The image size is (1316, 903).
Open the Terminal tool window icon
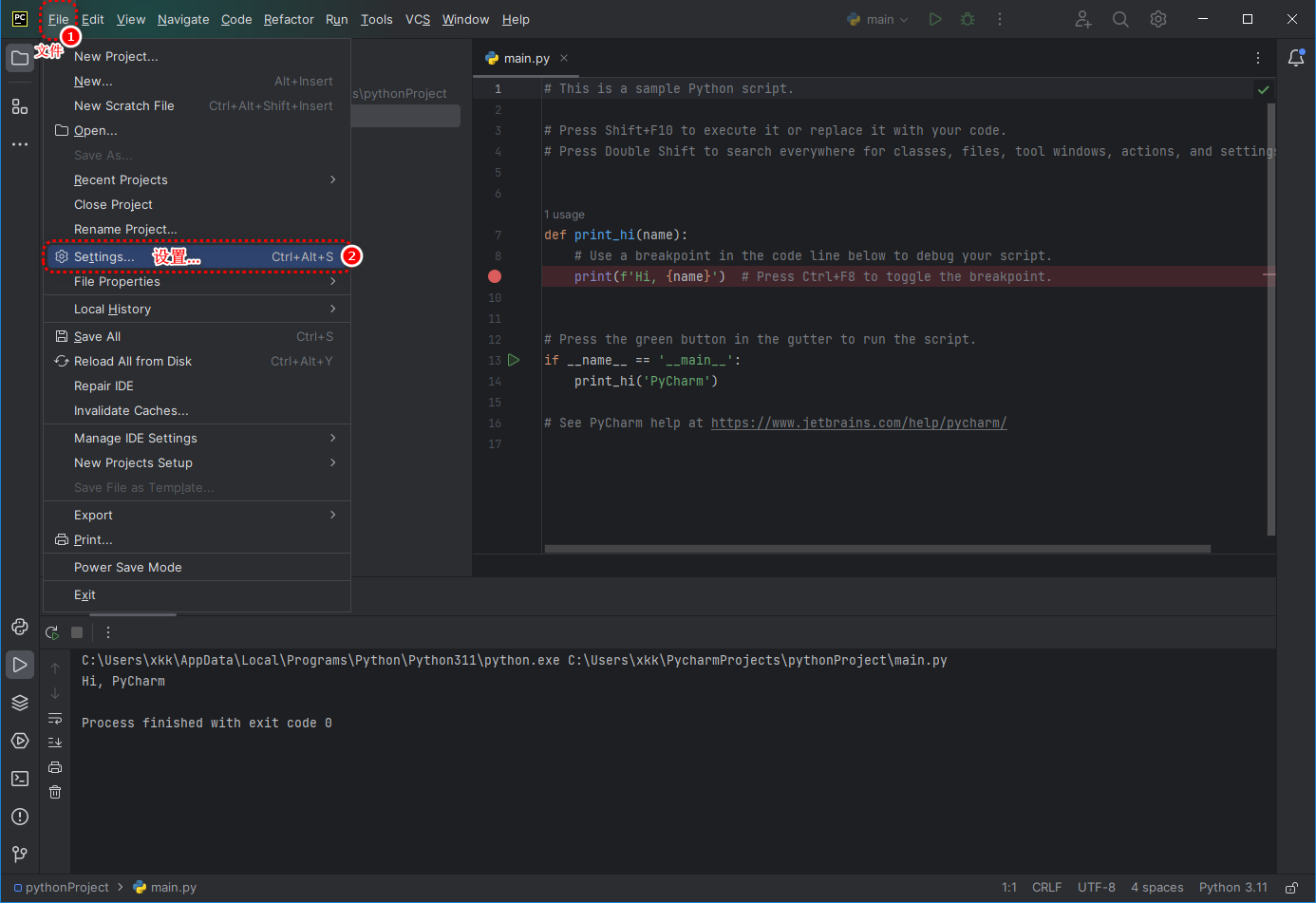click(x=20, y=779)
